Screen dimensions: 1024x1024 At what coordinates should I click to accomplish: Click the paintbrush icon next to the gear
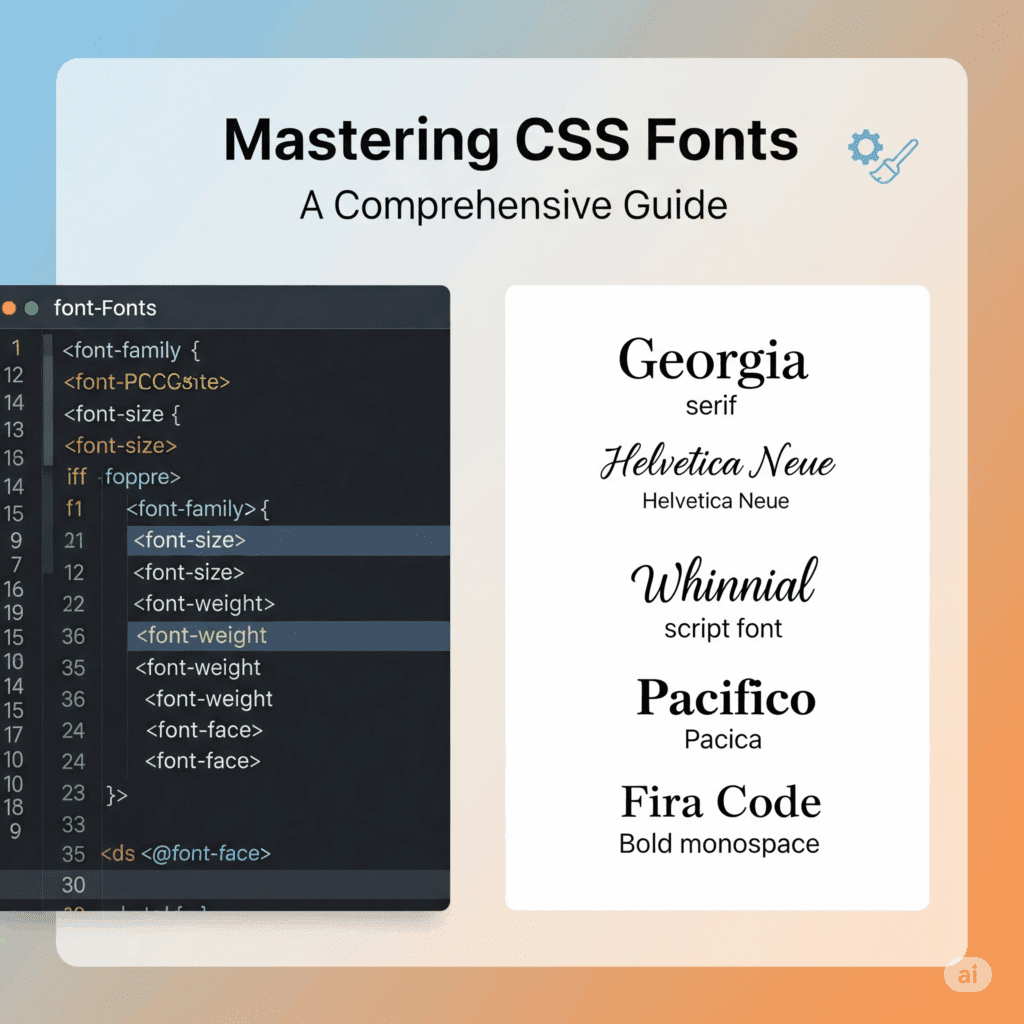895,162
